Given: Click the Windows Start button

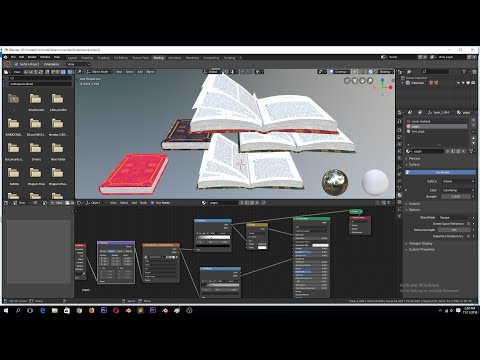Looking at the screenshot, I should [x=6, y=310].
